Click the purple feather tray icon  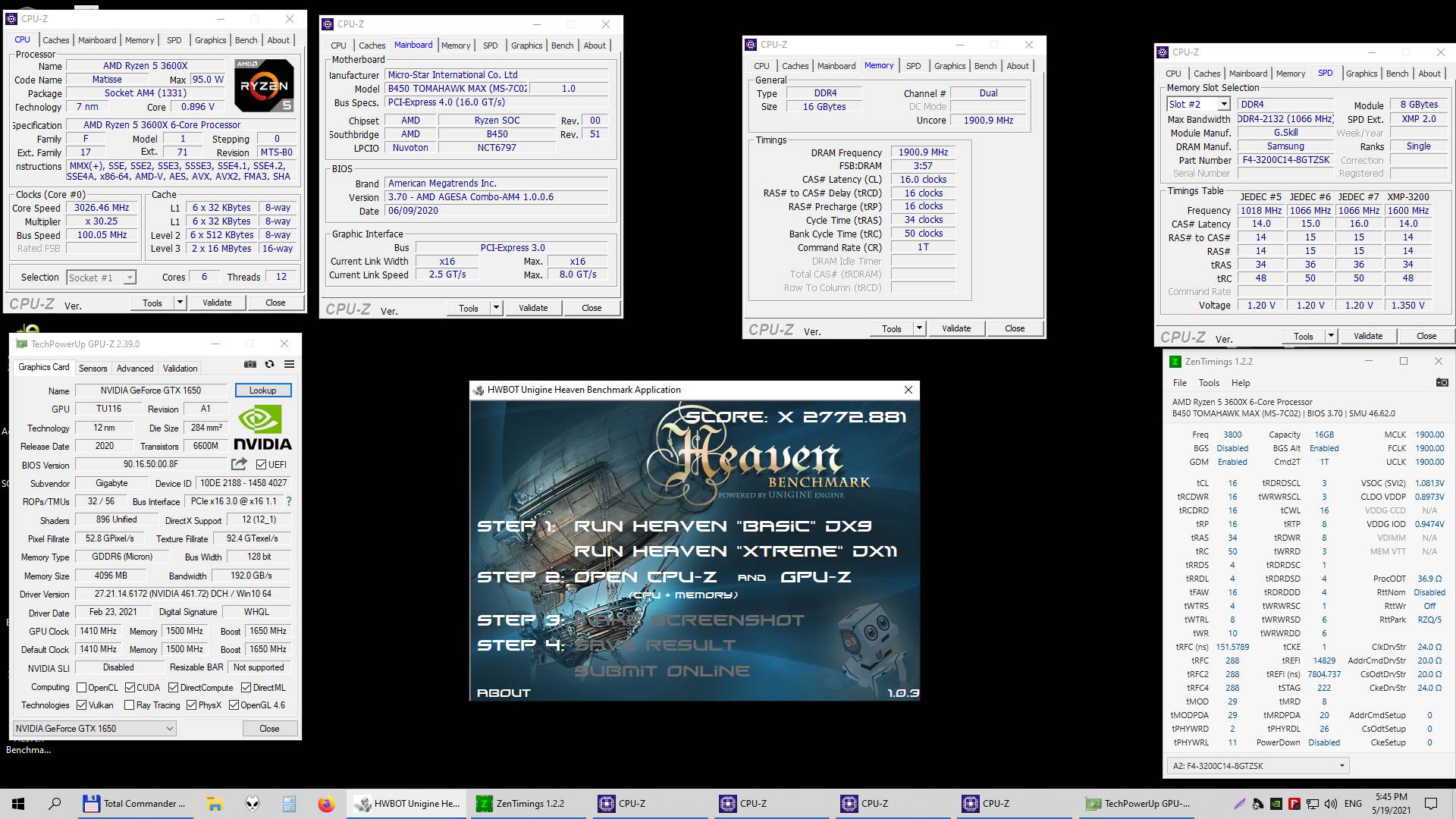coord(1240,804)
